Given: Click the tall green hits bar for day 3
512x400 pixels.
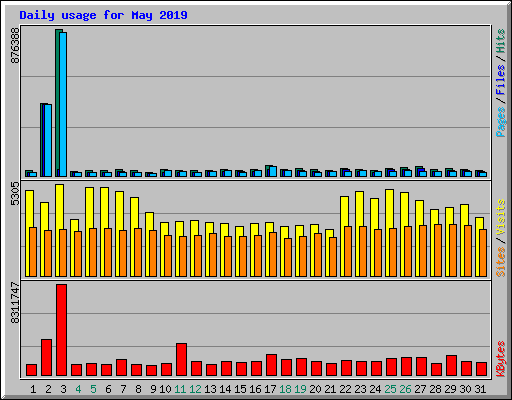Looking at the screenshot, I should tap(57, 103).
